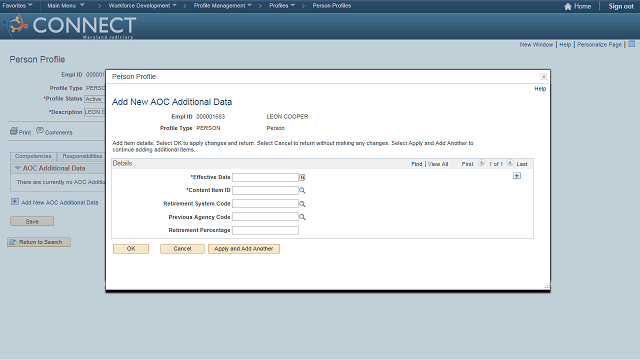Click the Find link in Details

(416, 164)
